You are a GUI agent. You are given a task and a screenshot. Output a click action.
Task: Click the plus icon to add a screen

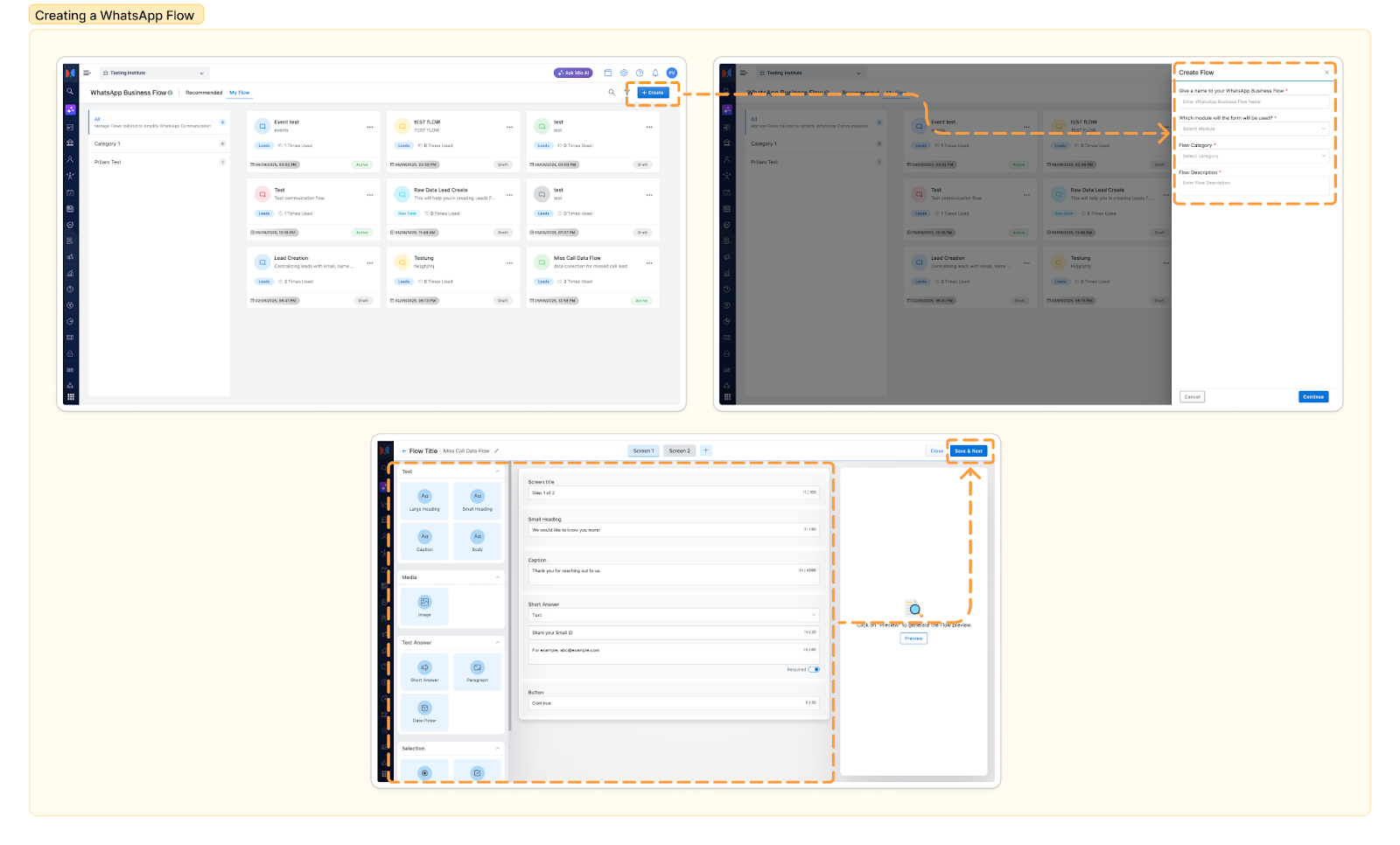tap(706, 450)
